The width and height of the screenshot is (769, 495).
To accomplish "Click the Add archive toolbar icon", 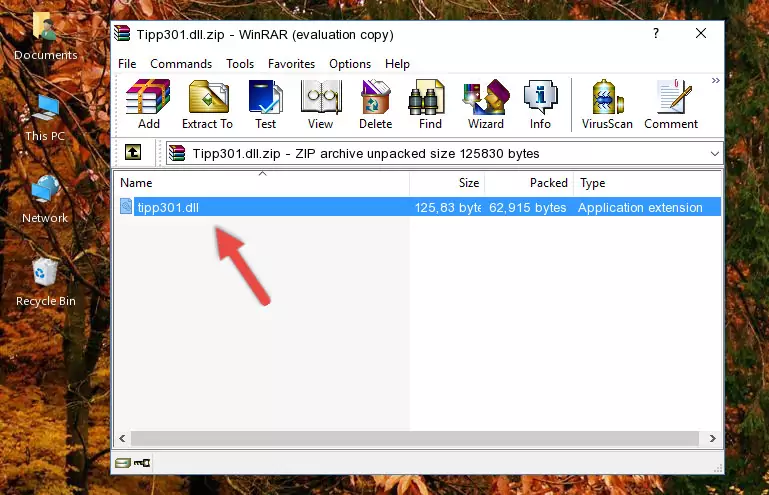I will (x=148, y=104).
